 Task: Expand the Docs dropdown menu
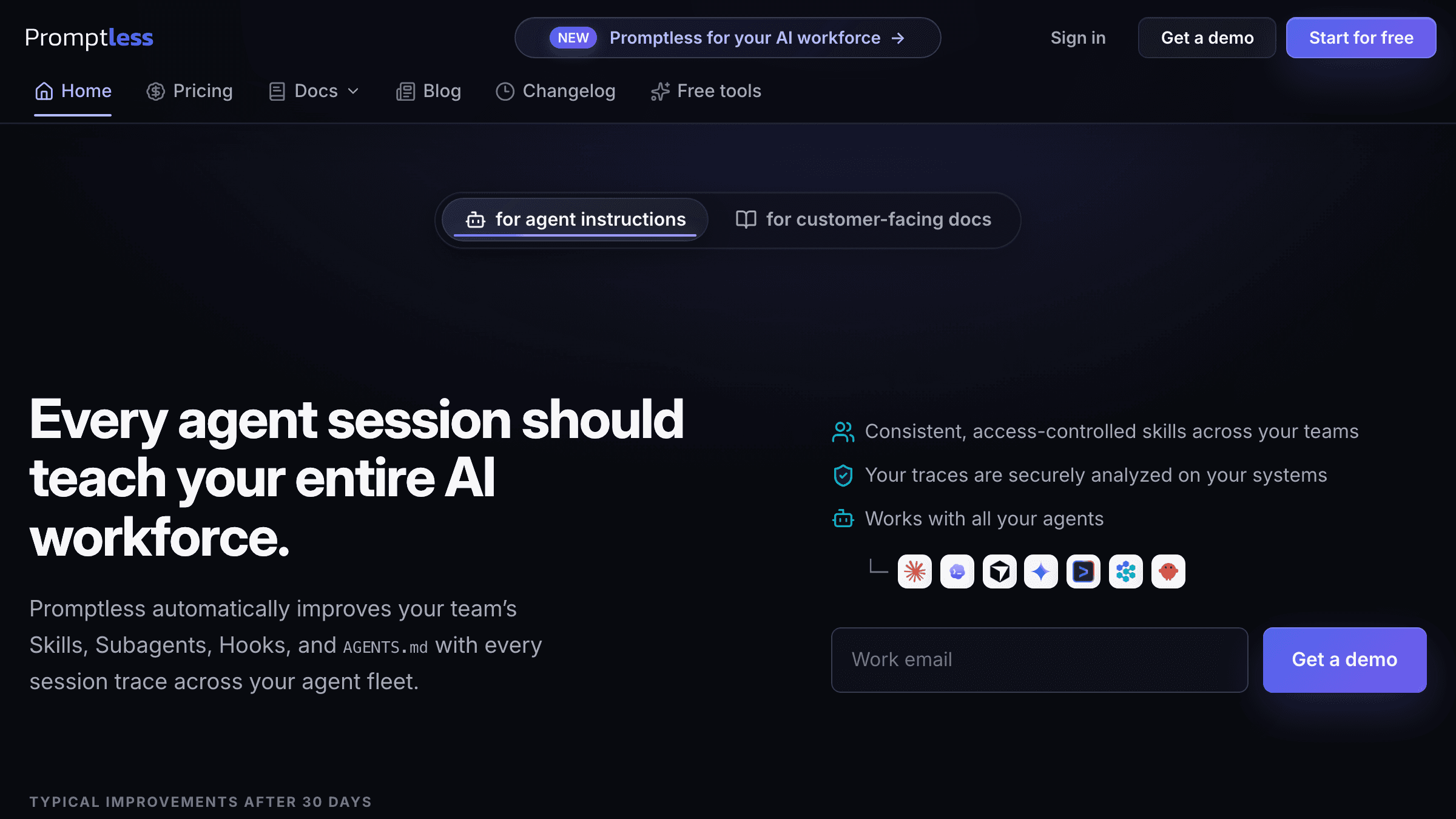coord(314,91)
